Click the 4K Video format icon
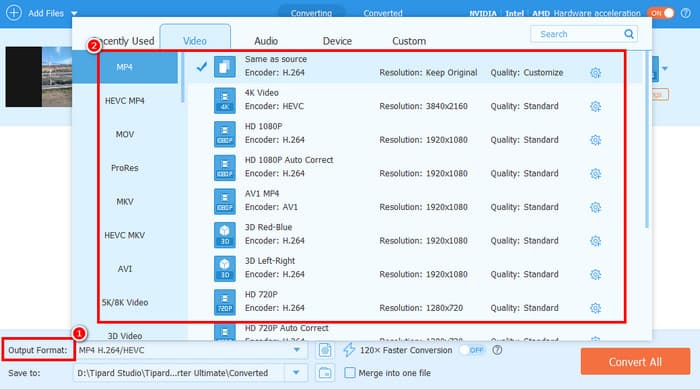 (225, 100)
